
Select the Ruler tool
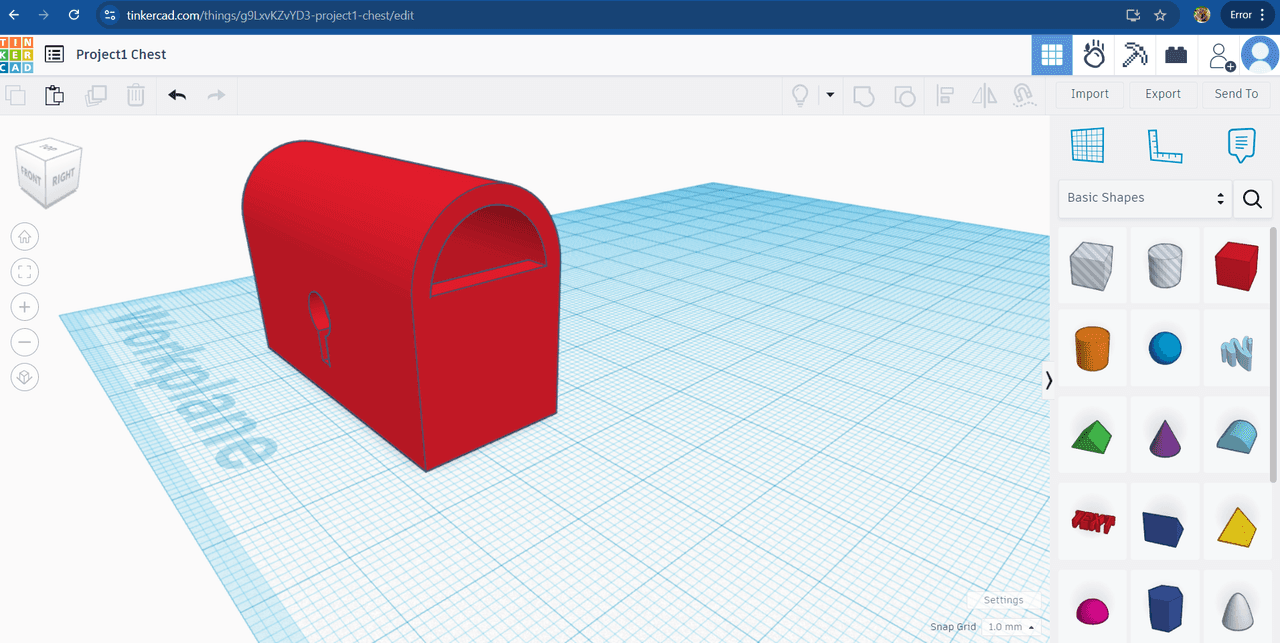tap(1164, 145)
